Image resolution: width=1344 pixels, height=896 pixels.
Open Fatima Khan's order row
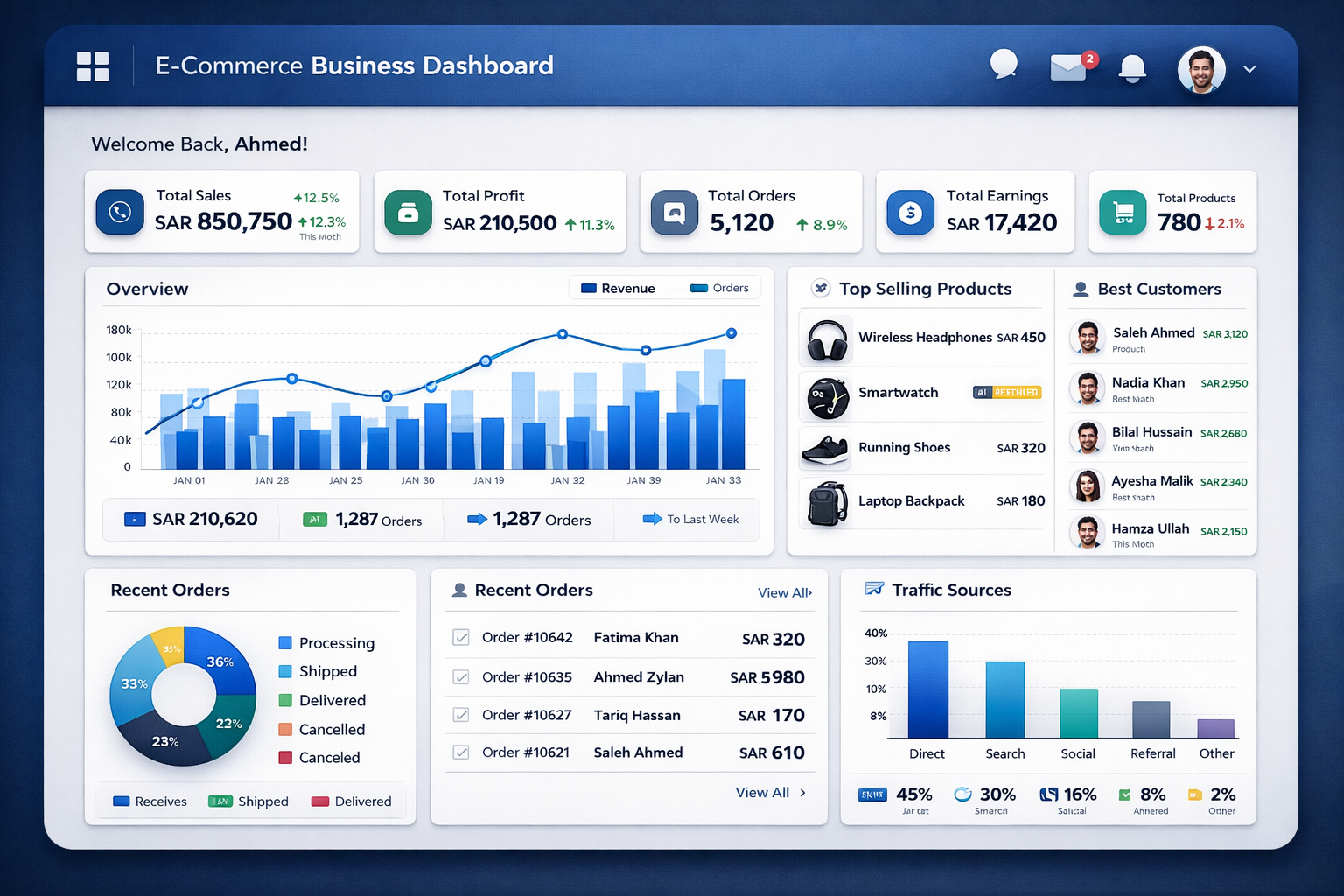coord(636,637)
